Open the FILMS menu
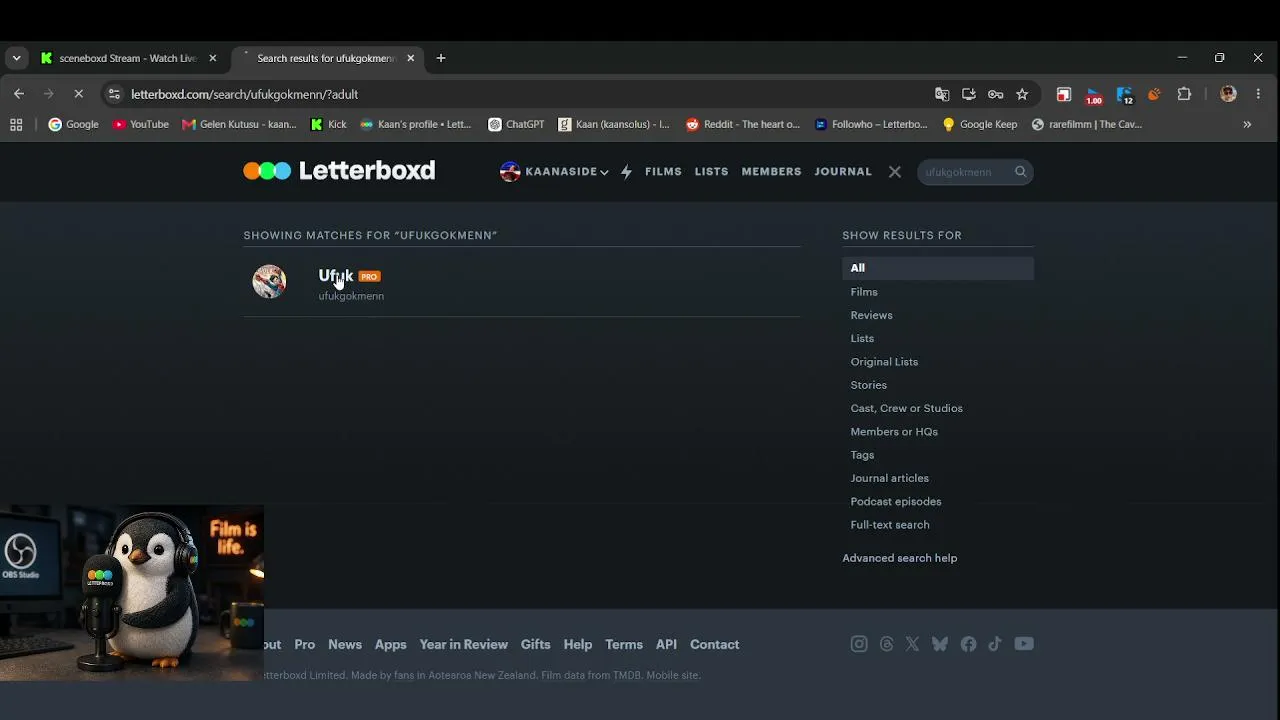This screenshot has width=1280, height=720. 663,172
